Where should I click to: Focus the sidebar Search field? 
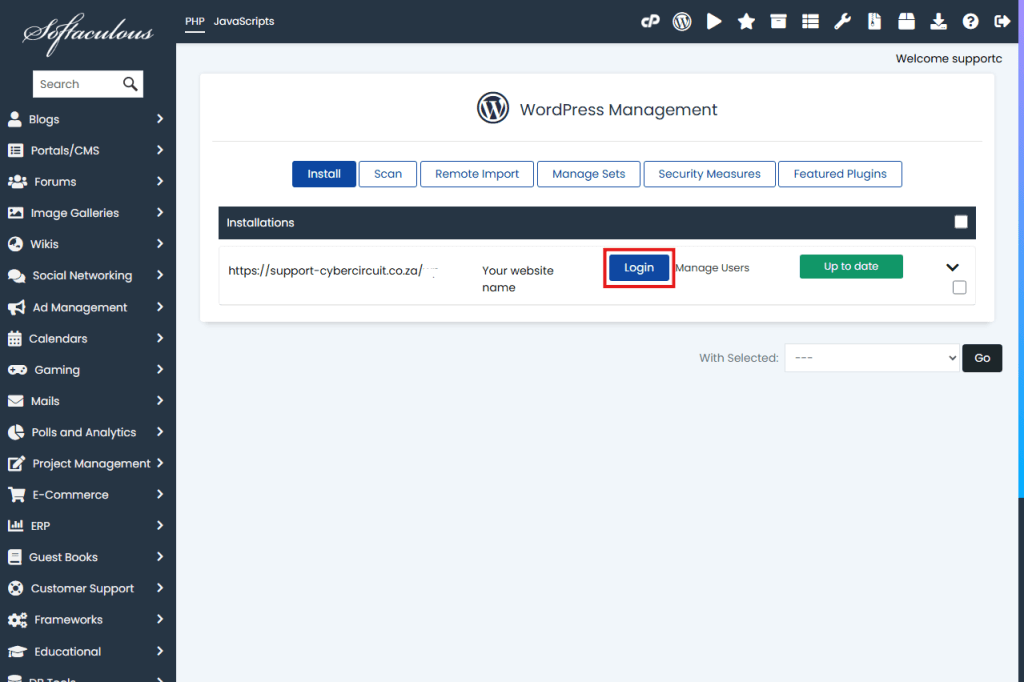click(x=74, y=84)
